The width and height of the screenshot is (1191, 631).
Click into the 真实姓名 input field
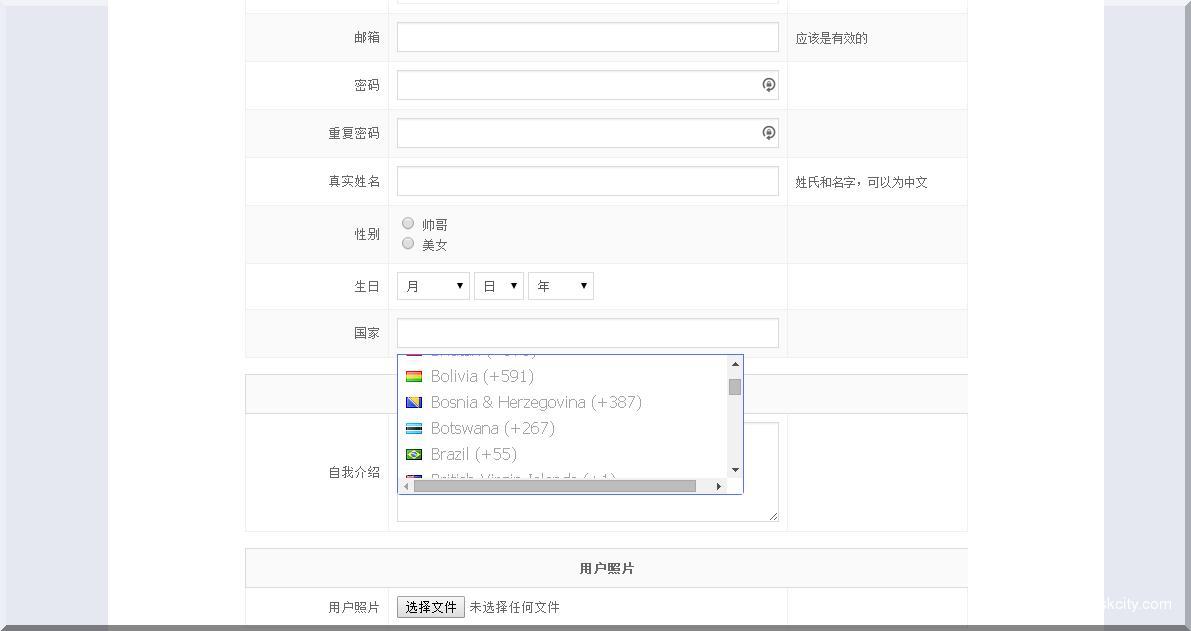pos(587,181)
